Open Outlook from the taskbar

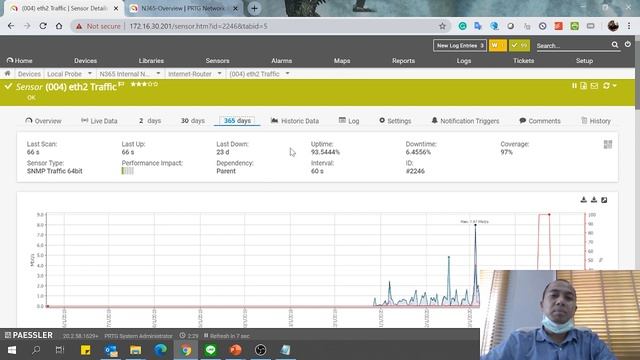click(x=111, y=350)
